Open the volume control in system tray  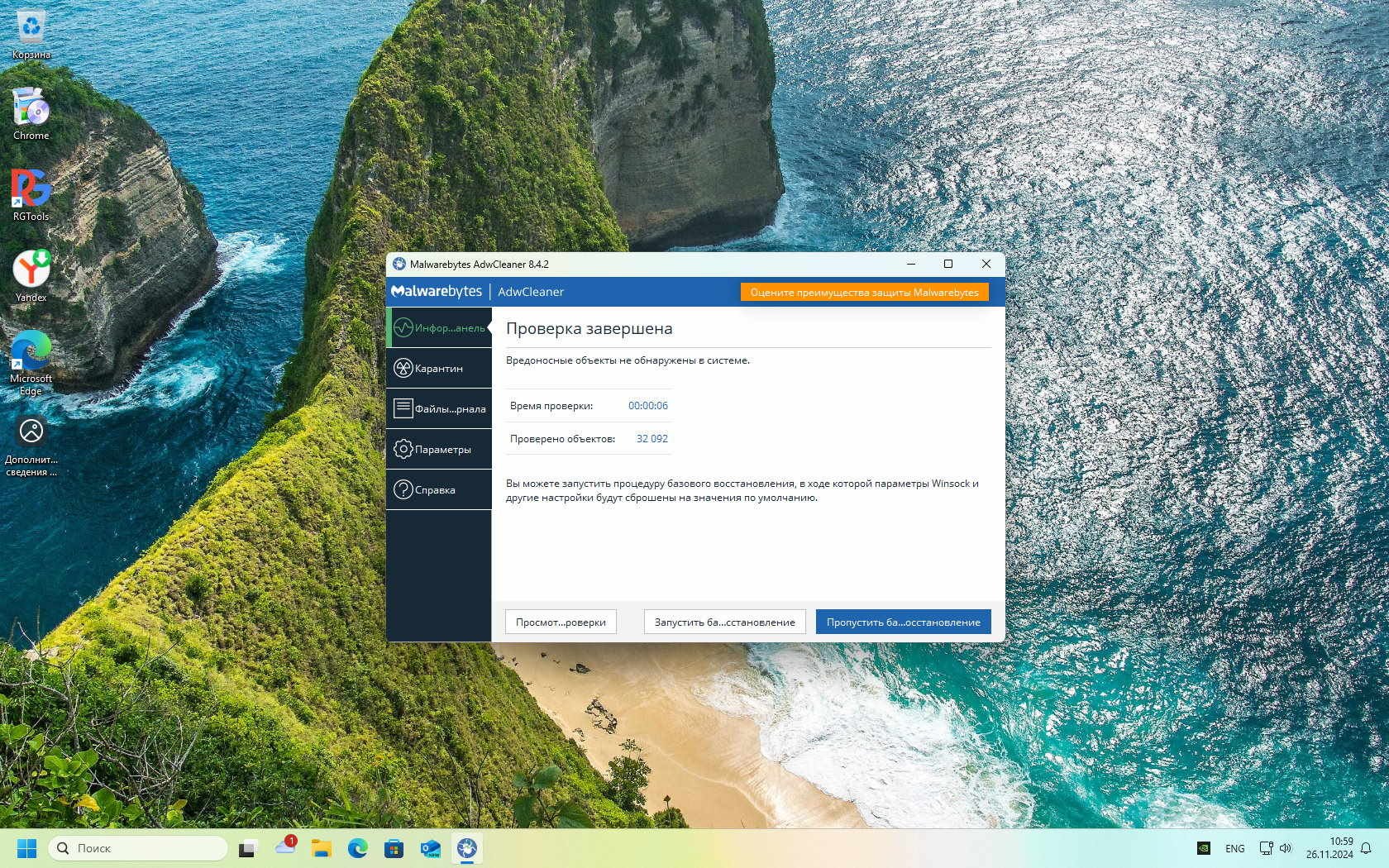click(x=1286, y=848)
